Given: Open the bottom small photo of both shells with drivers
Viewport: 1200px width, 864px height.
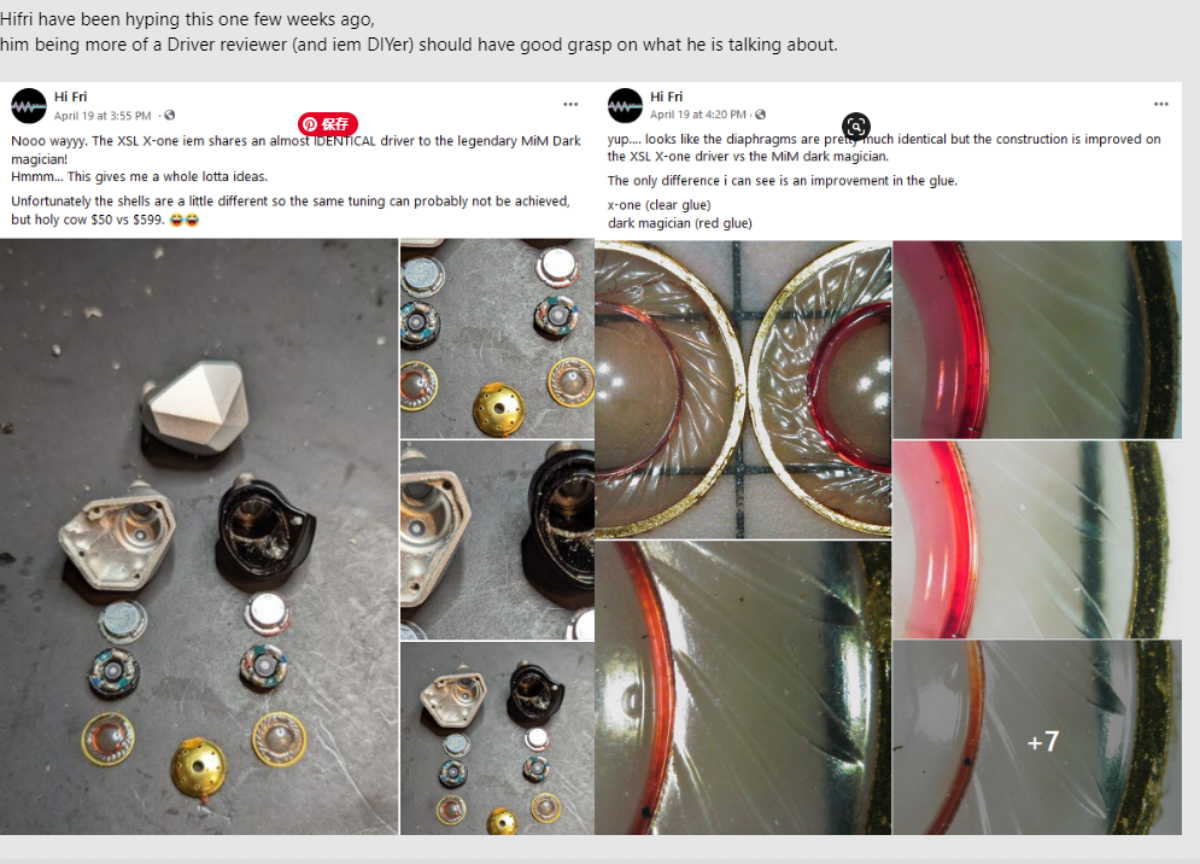Looking at the screenshot, I should point(497,738).
